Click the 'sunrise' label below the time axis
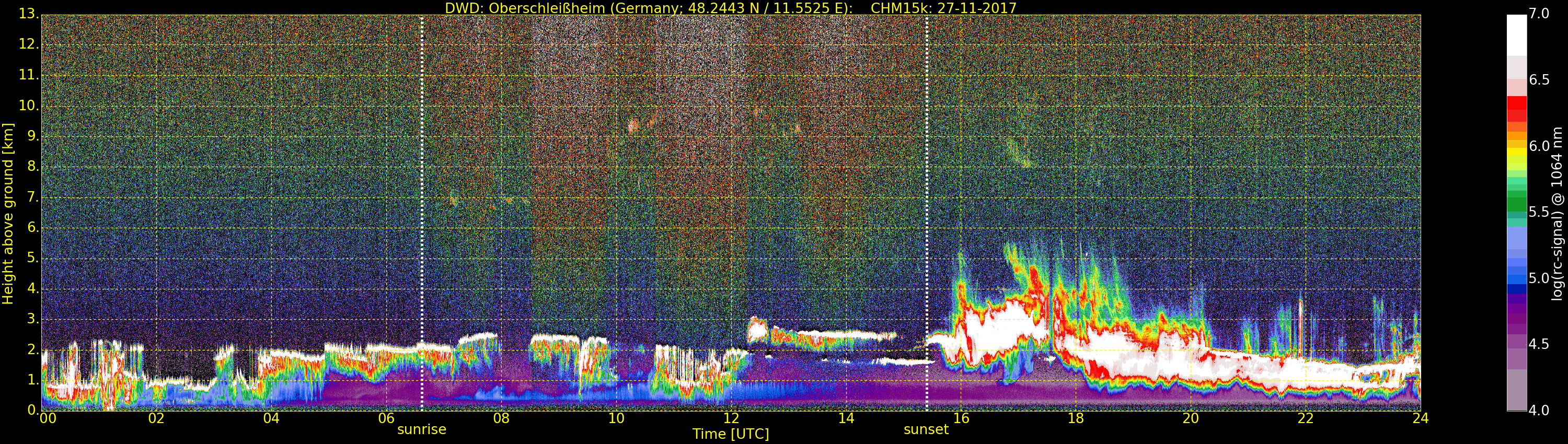This screenshot has width=1568, height=444. [x=422, y=429]
